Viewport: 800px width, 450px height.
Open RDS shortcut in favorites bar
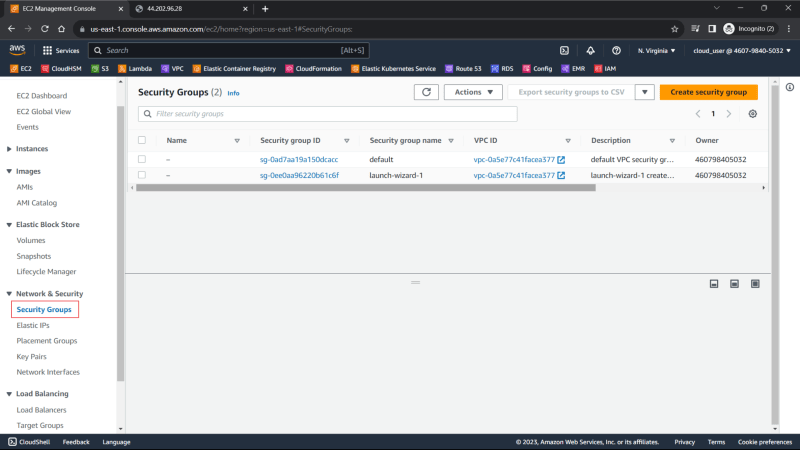502,68
